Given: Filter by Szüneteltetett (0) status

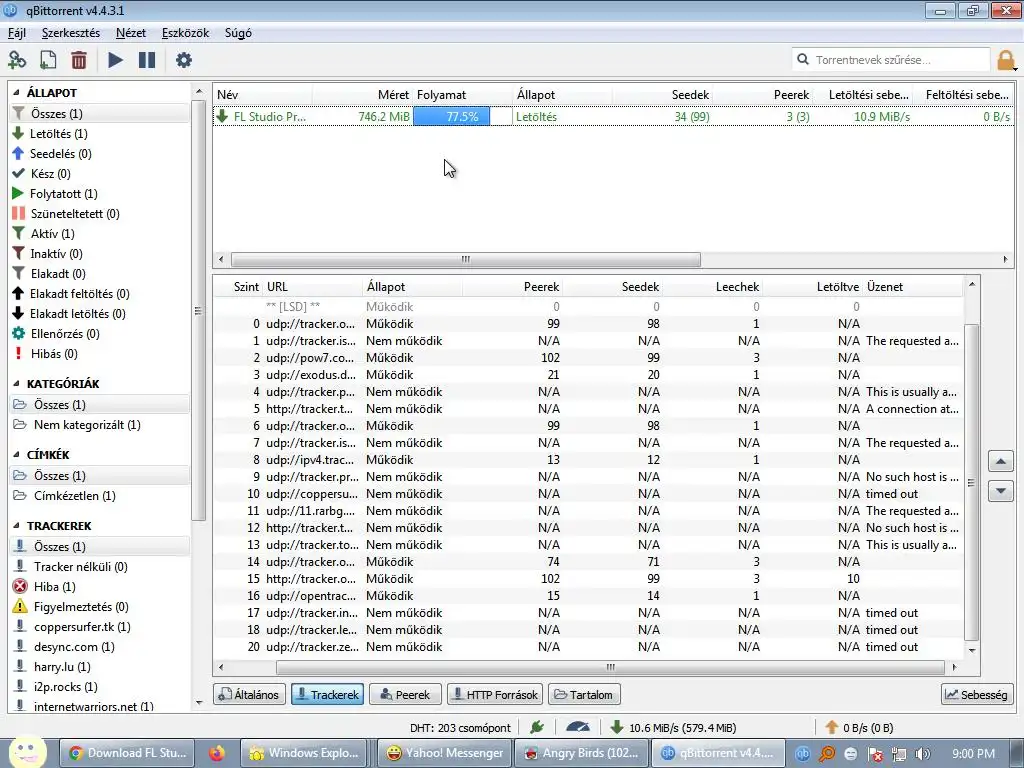Looking at the screenshot, I should point(100,214).
